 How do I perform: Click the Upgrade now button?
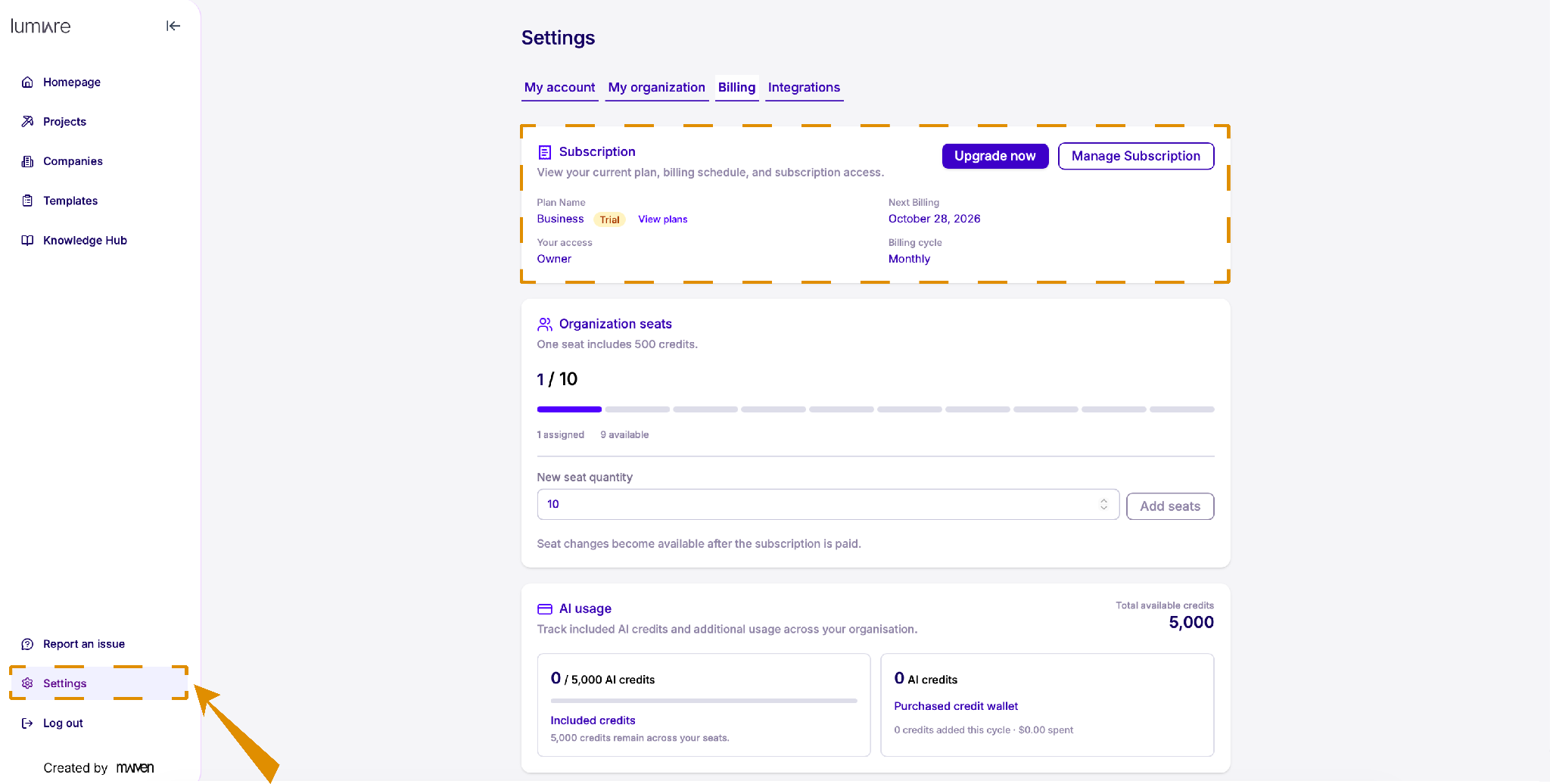(x=994, y=156)
